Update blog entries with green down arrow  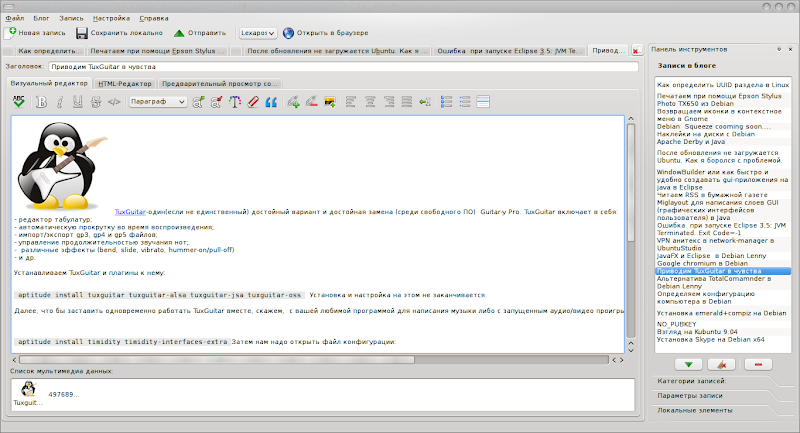point(688,364)
